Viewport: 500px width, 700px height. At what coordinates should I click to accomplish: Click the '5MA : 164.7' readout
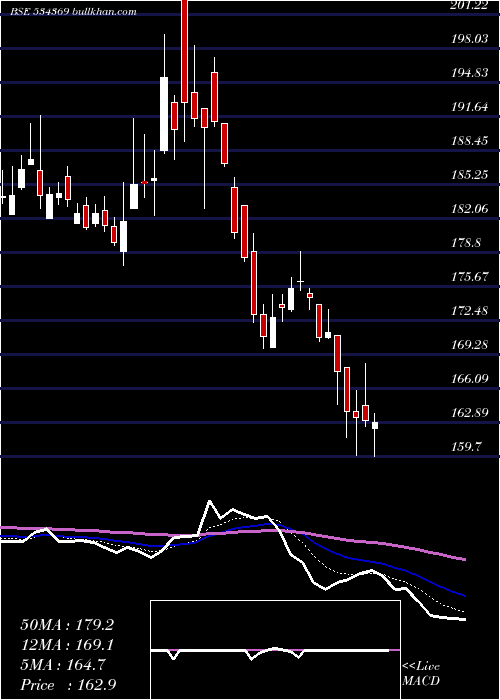click(63, 665)
